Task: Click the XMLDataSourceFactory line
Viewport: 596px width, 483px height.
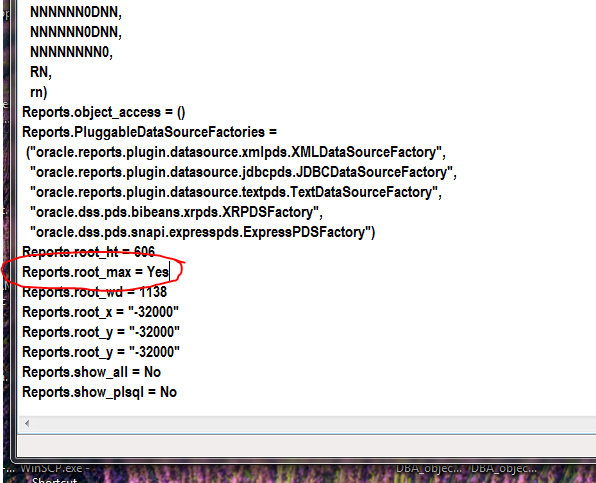Action: [236, 152]
